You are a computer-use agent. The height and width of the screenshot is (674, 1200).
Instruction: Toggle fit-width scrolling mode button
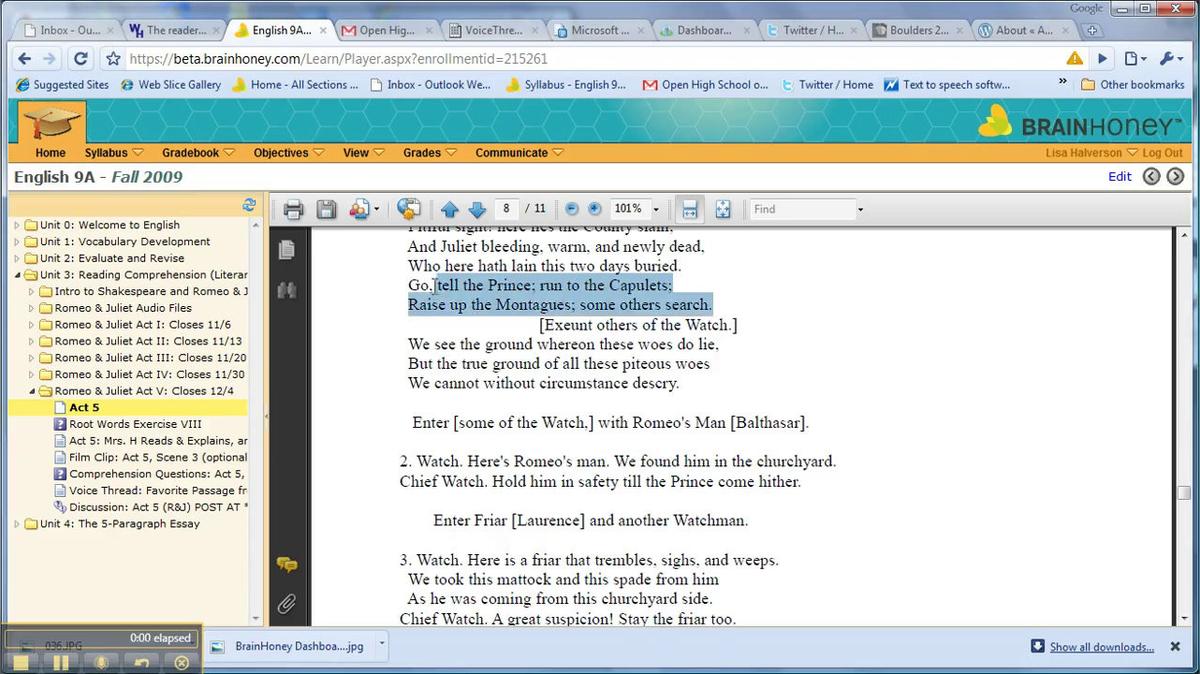pyautogui.click(x=688, y=209)
